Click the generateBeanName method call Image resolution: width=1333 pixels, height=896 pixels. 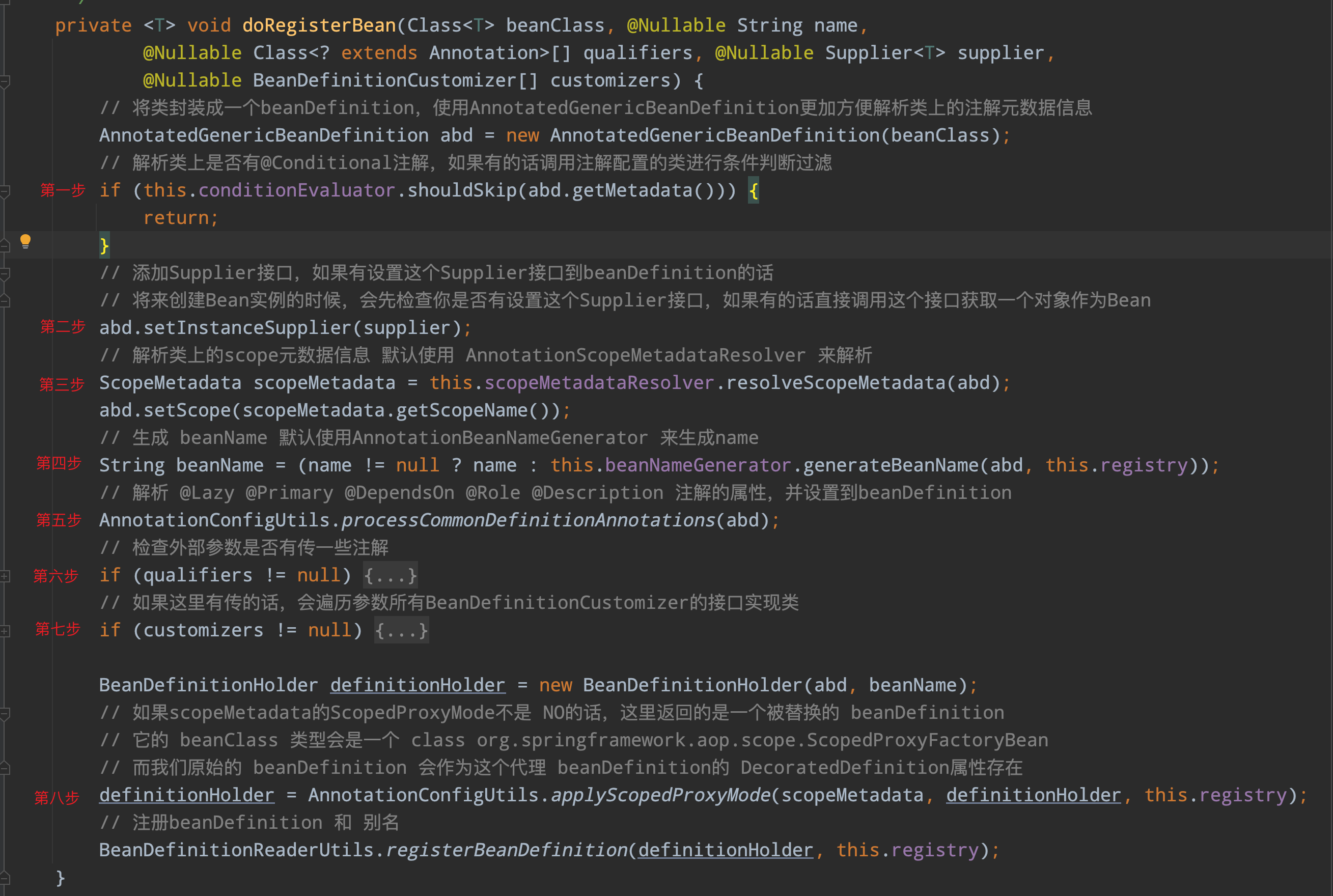pos(891,465)
